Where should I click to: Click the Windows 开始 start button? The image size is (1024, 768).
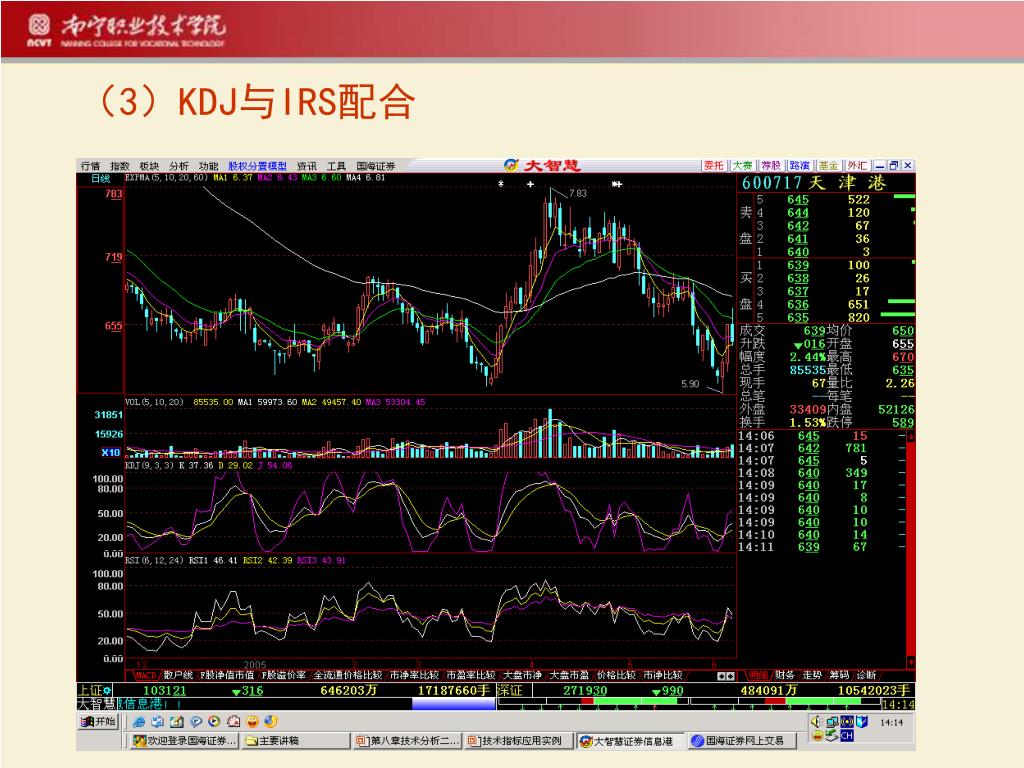[x=98, y=722]
